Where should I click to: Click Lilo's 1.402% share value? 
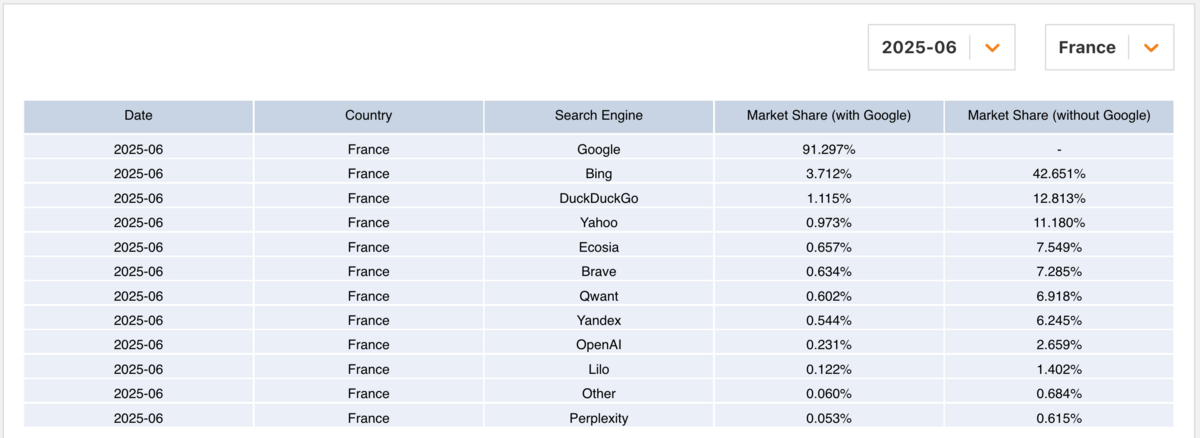click(1059, 370)
